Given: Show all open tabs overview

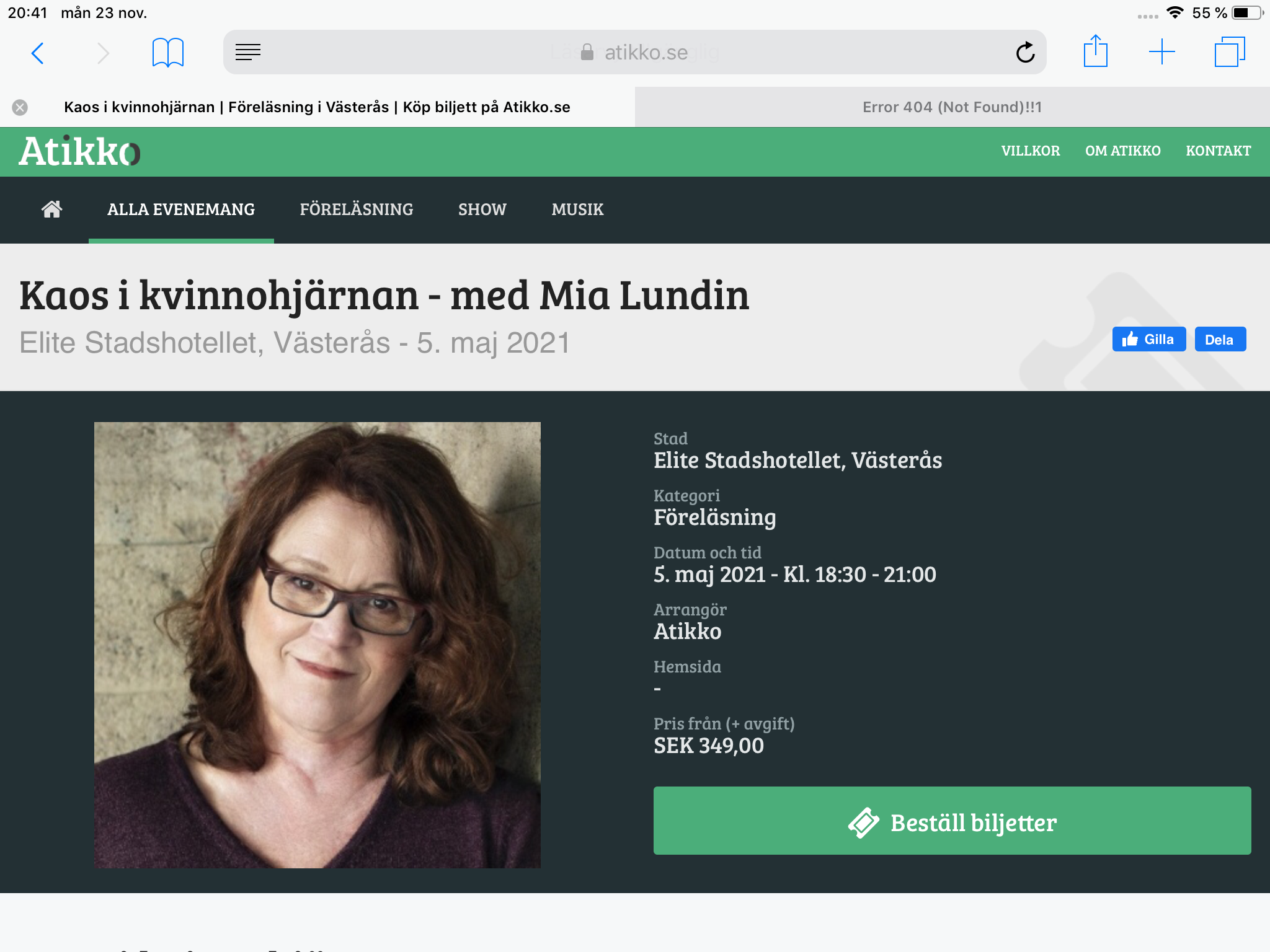Looking at the screenshot, I should pyautogui.click(x=1230, y=52).
